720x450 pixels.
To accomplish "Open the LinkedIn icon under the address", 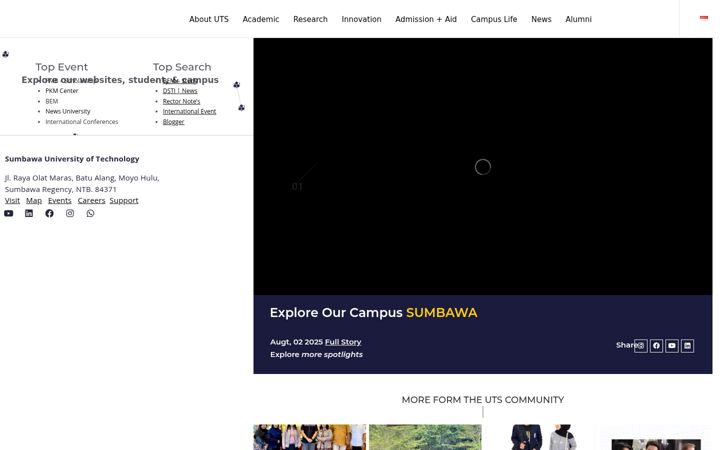I will (x=29, y=213).
